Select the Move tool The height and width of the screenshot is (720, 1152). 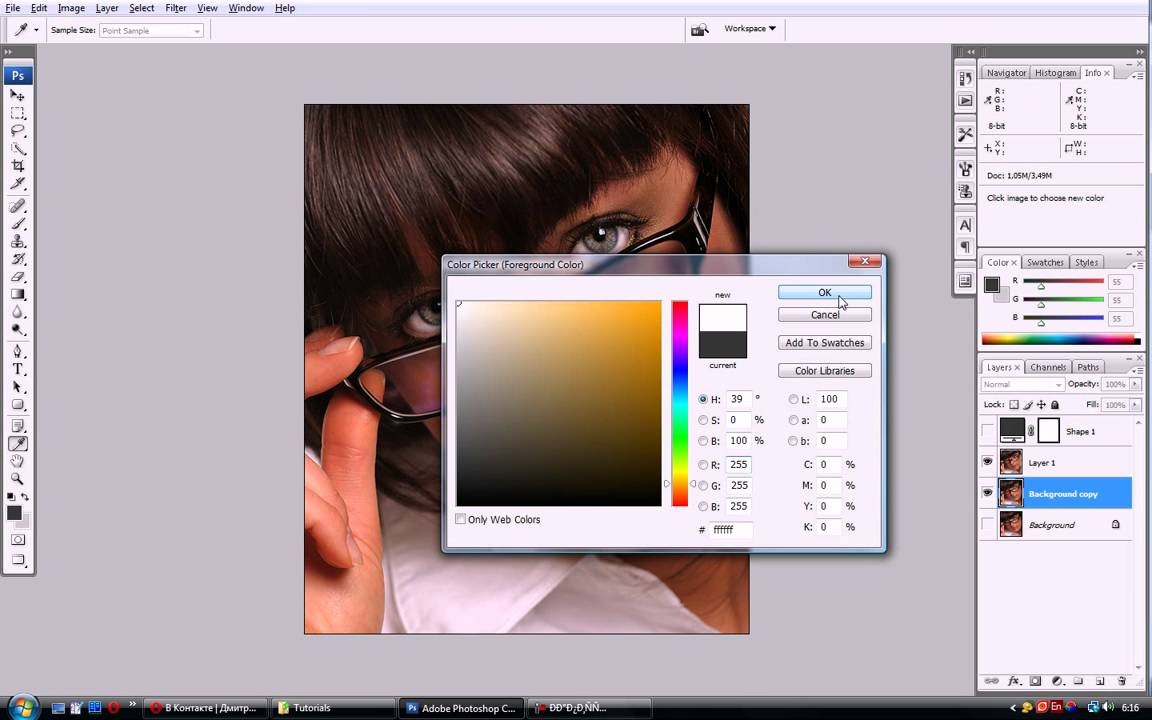(17, 95)
